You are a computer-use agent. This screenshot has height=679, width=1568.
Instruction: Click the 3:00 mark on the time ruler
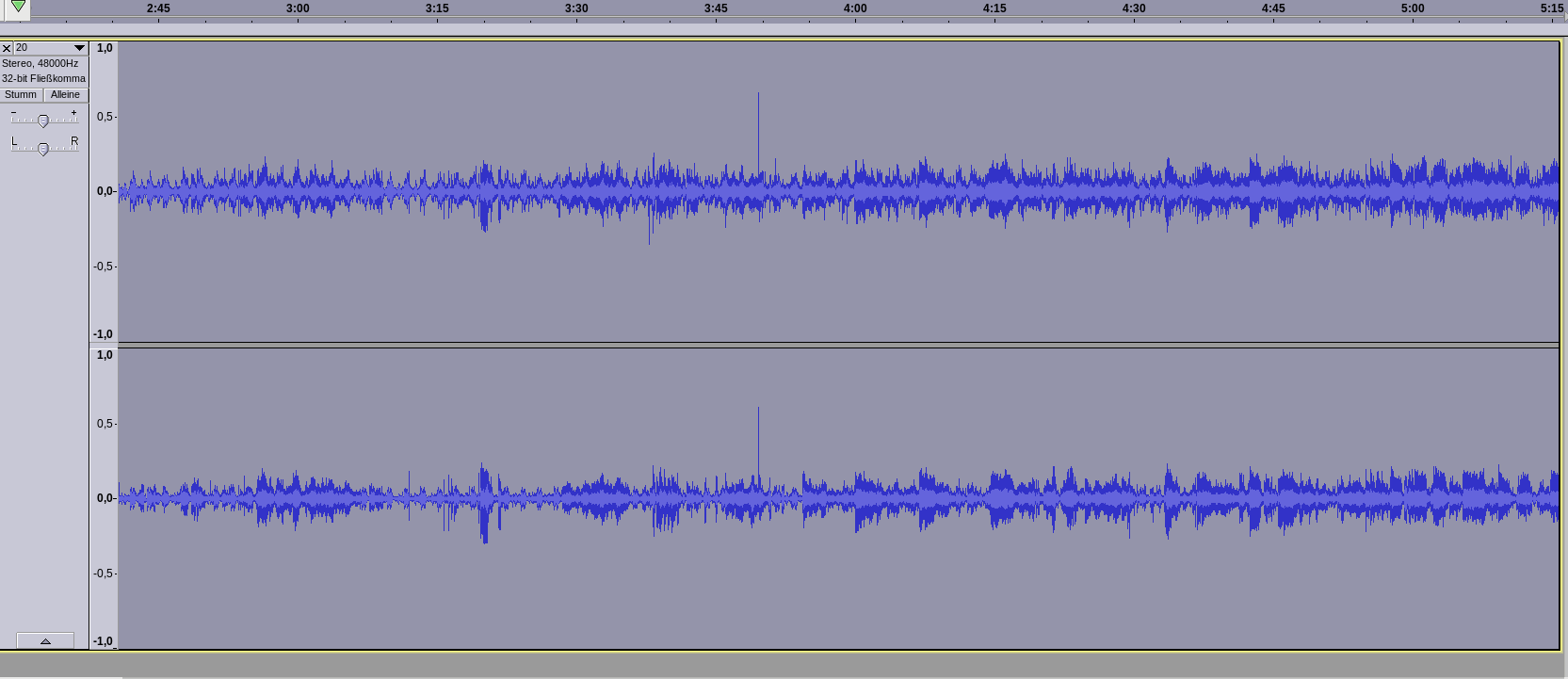(298, 8)
